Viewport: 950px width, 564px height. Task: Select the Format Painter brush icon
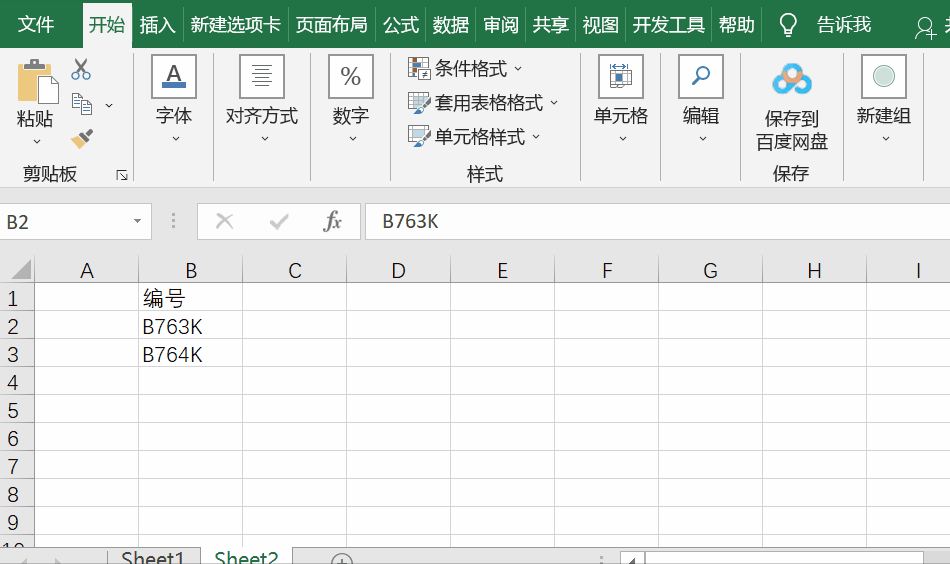[82, 139]
